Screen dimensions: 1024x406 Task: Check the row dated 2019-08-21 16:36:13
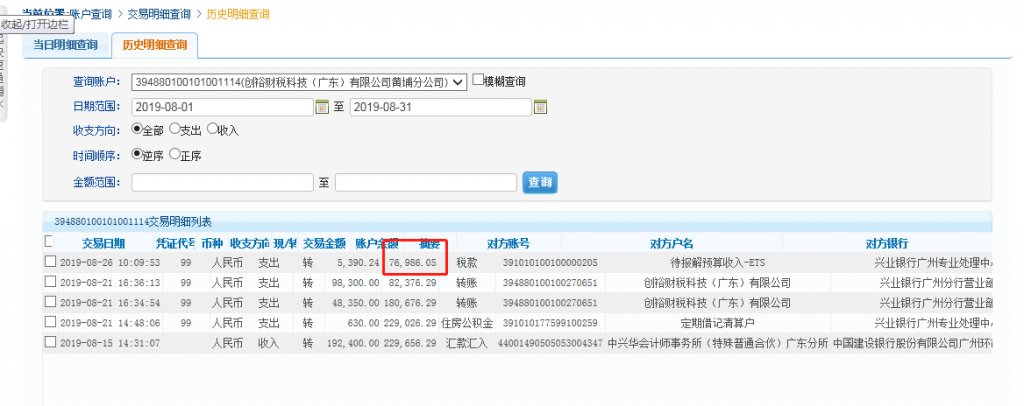coord(50,282)
